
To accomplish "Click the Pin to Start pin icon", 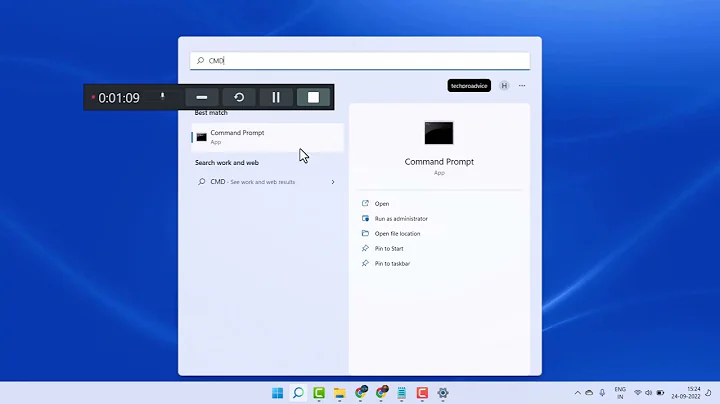I will point(365,248).
